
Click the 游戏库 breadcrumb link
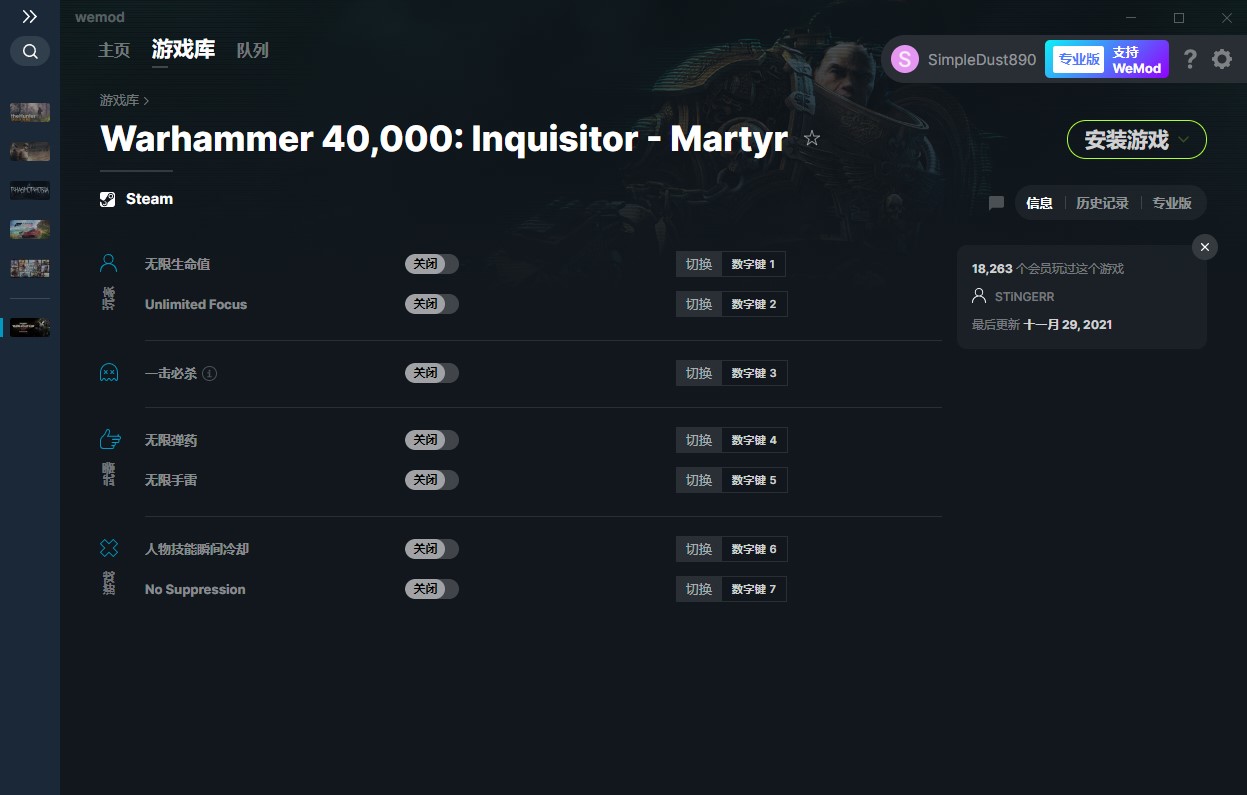pos(119,101)
